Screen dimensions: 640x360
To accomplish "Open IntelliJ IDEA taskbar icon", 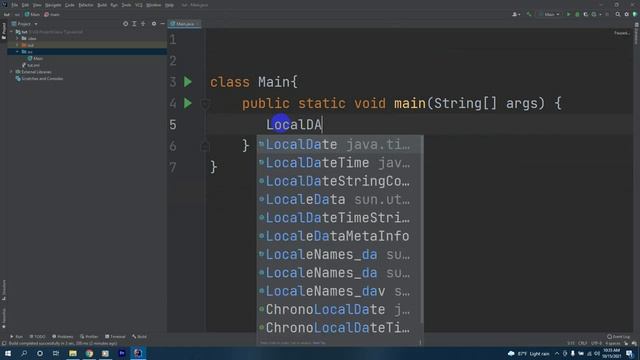I will point(138,353).
